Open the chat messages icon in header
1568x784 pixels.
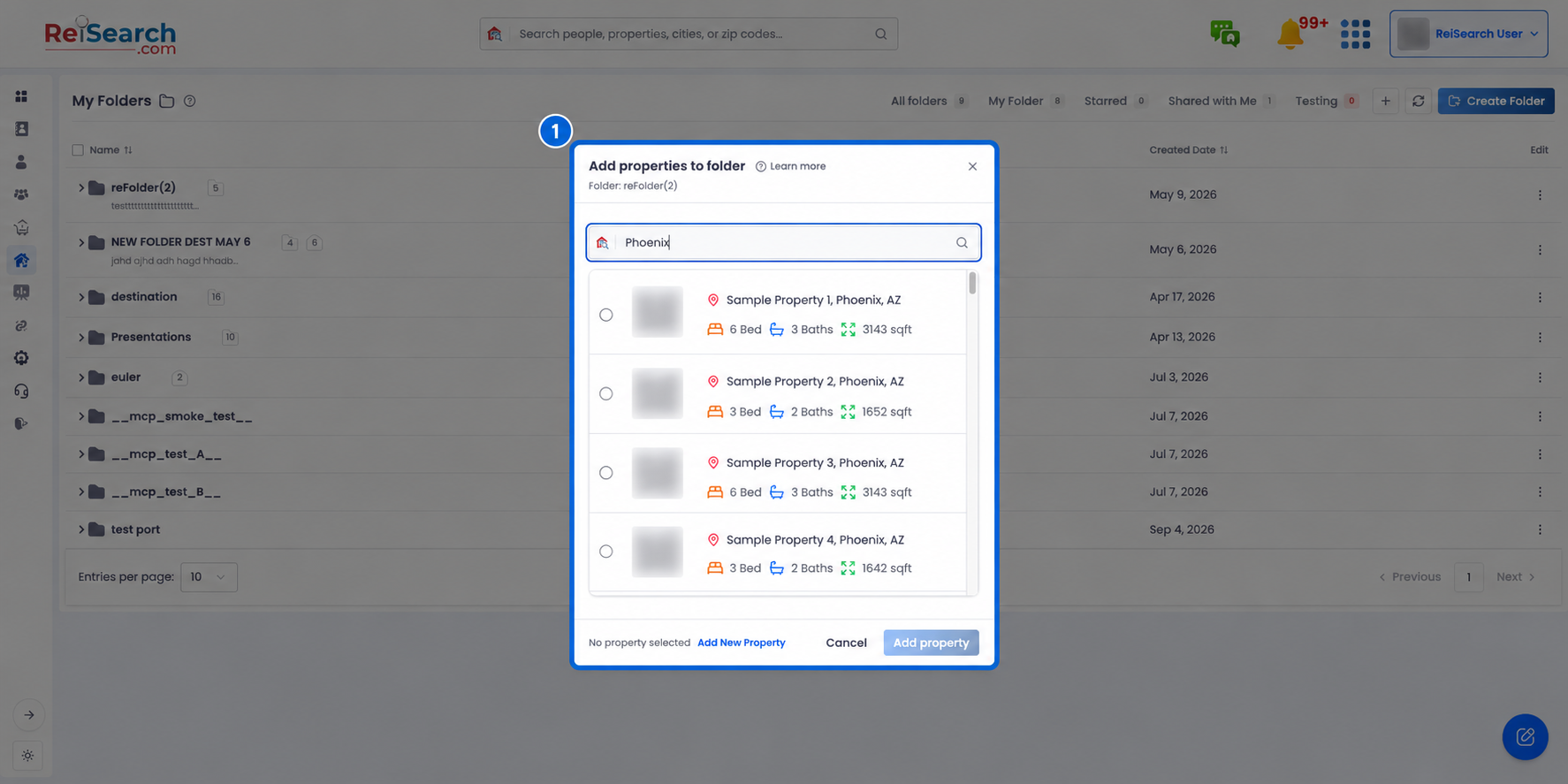[1225, 34]
